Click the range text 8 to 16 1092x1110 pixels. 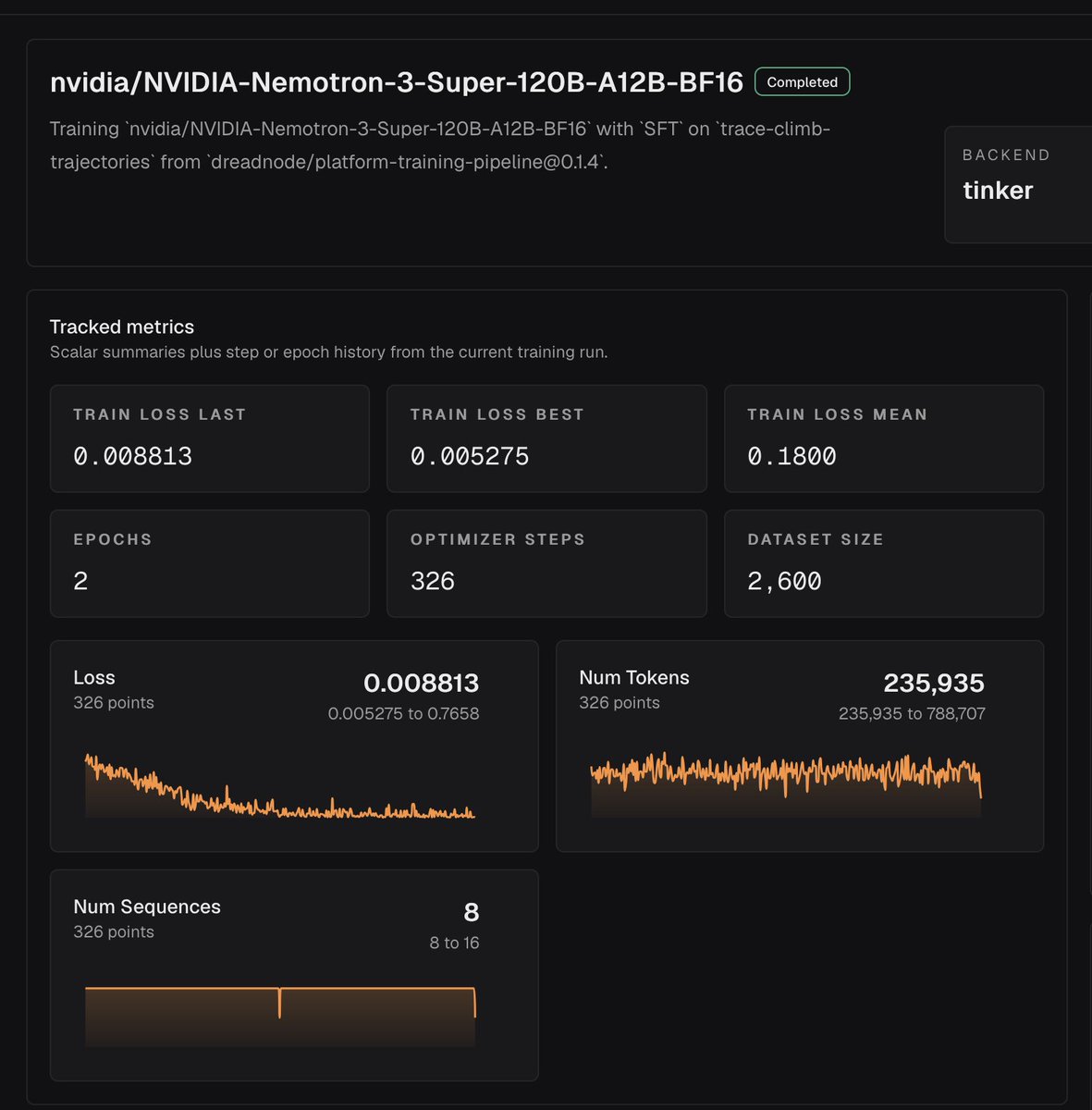coord(454,943)
